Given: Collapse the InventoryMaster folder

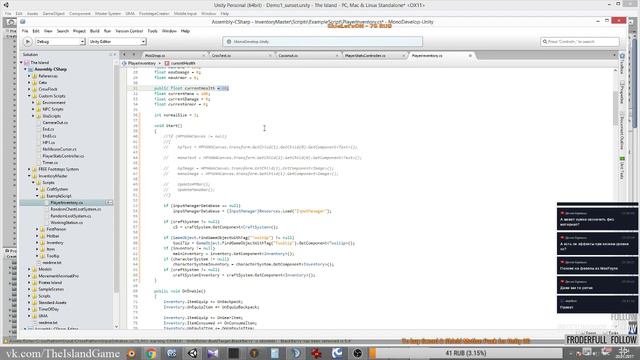Looking at the screenshot, I should pos(29,176).
